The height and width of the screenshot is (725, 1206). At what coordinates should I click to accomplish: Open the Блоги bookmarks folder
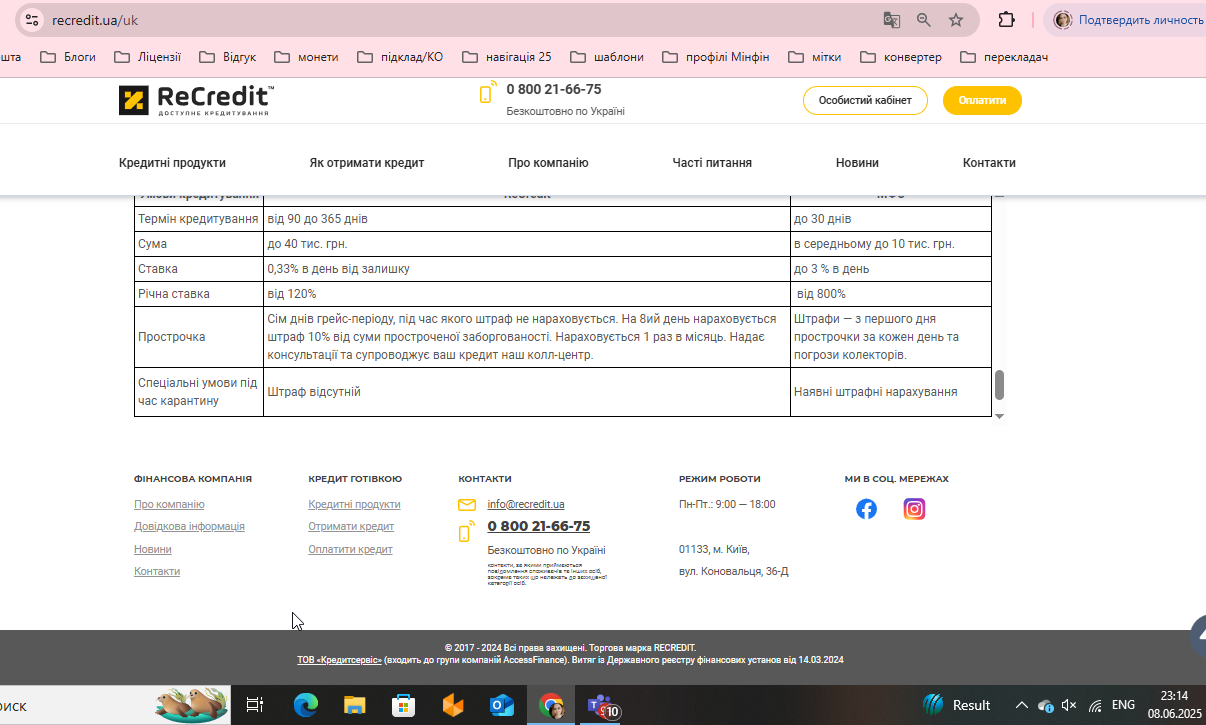68,57
